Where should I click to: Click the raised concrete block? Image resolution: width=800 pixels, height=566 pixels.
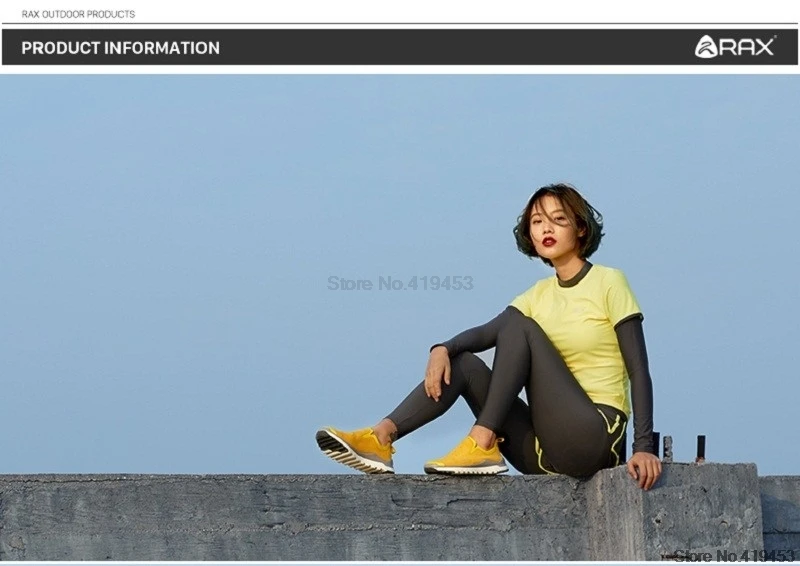[673, 512]
